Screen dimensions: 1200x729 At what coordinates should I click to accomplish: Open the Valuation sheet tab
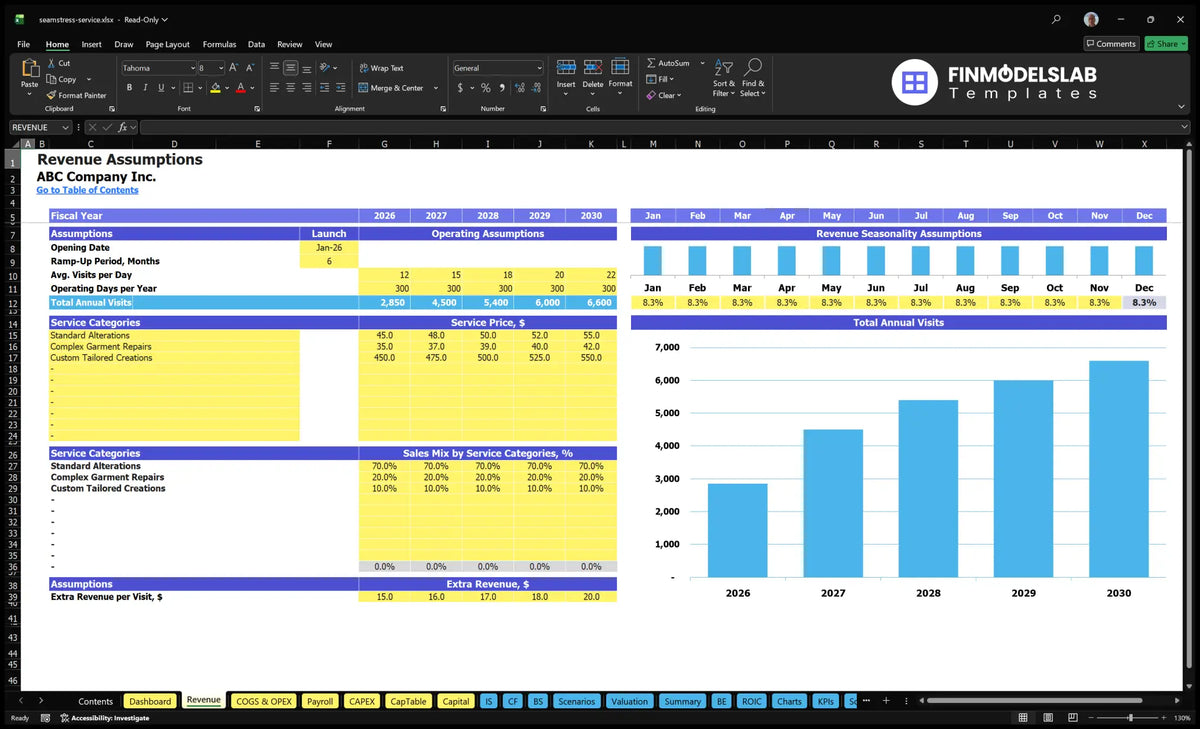click(629, 701)
